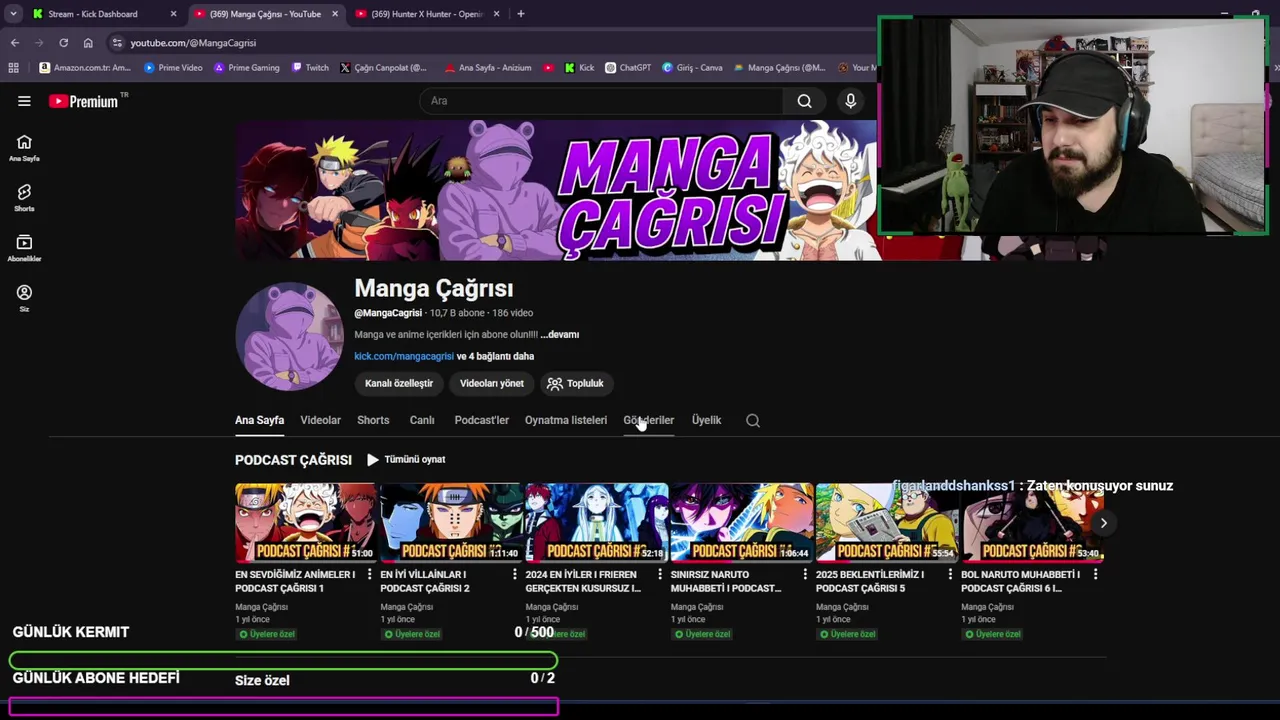The image size is (1280, 720).
Task: Close the Stream - Kick Dashboard tab
Action: (x=173, y=14)
